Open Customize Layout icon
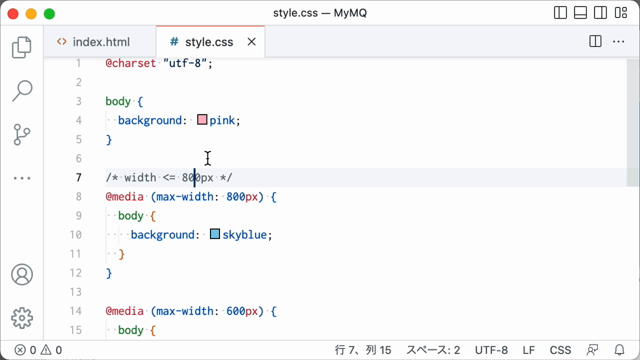The height and width of the screenshot is (360, 640). click(x=621, y=13)
